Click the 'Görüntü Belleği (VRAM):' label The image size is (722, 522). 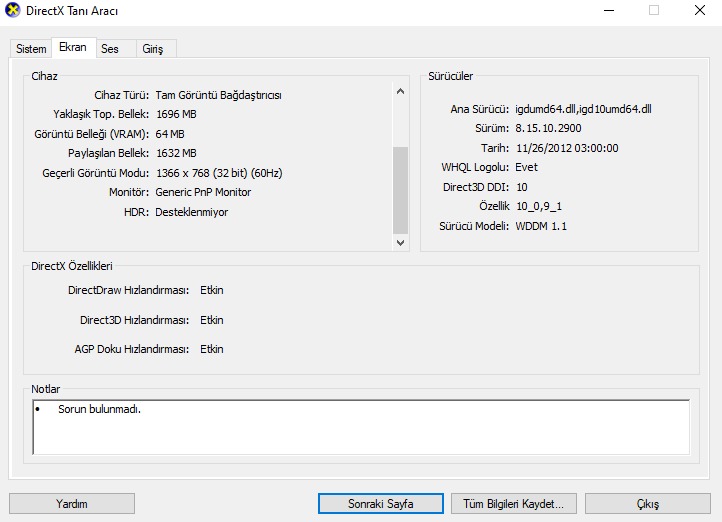coord(92,134)
